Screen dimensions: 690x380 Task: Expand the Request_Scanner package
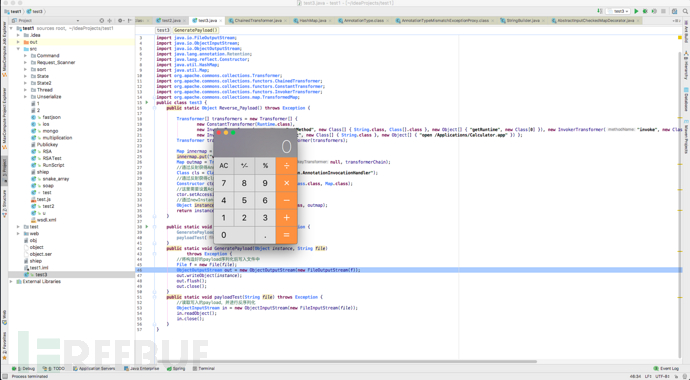click(25, 62)
